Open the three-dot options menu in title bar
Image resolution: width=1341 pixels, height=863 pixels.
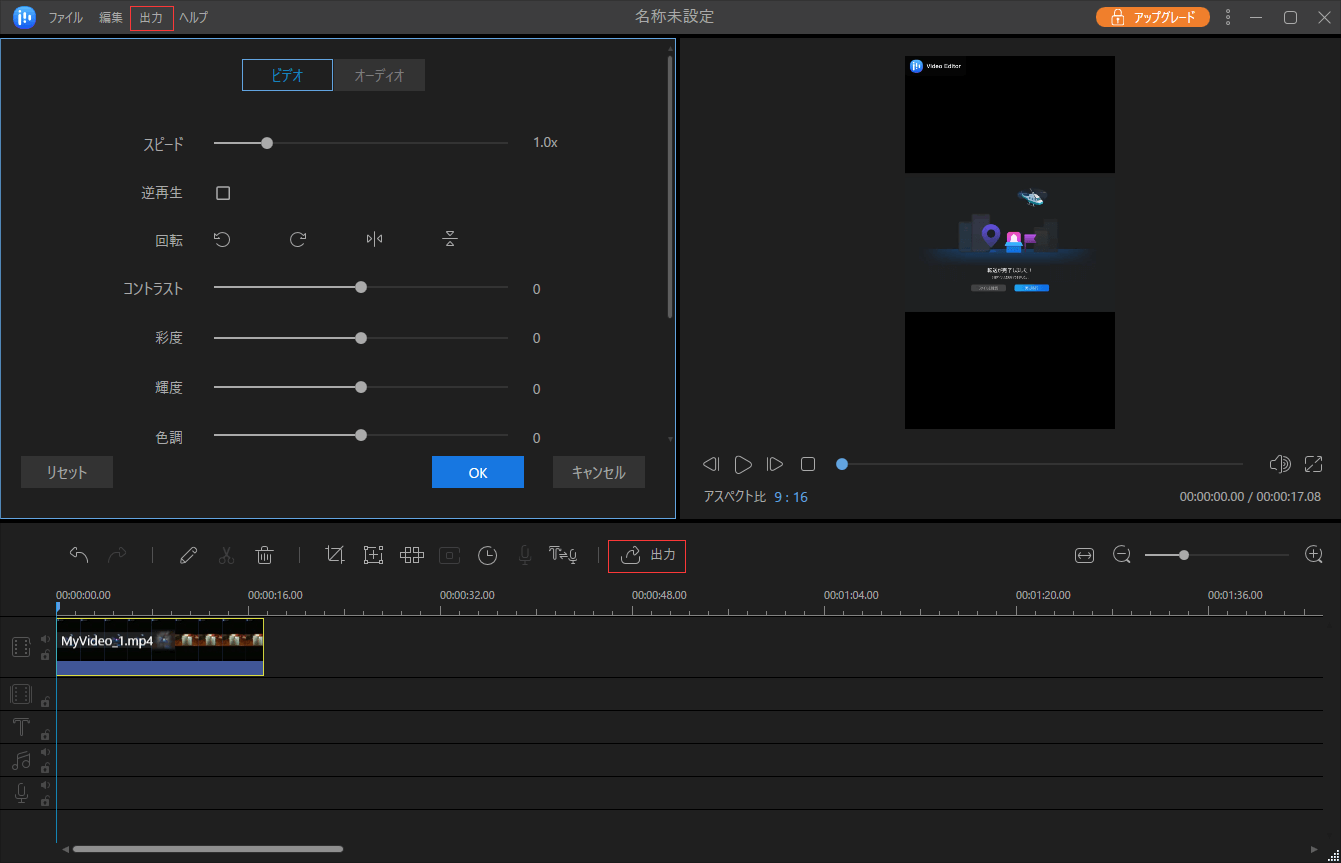[x=1228, y=17]
